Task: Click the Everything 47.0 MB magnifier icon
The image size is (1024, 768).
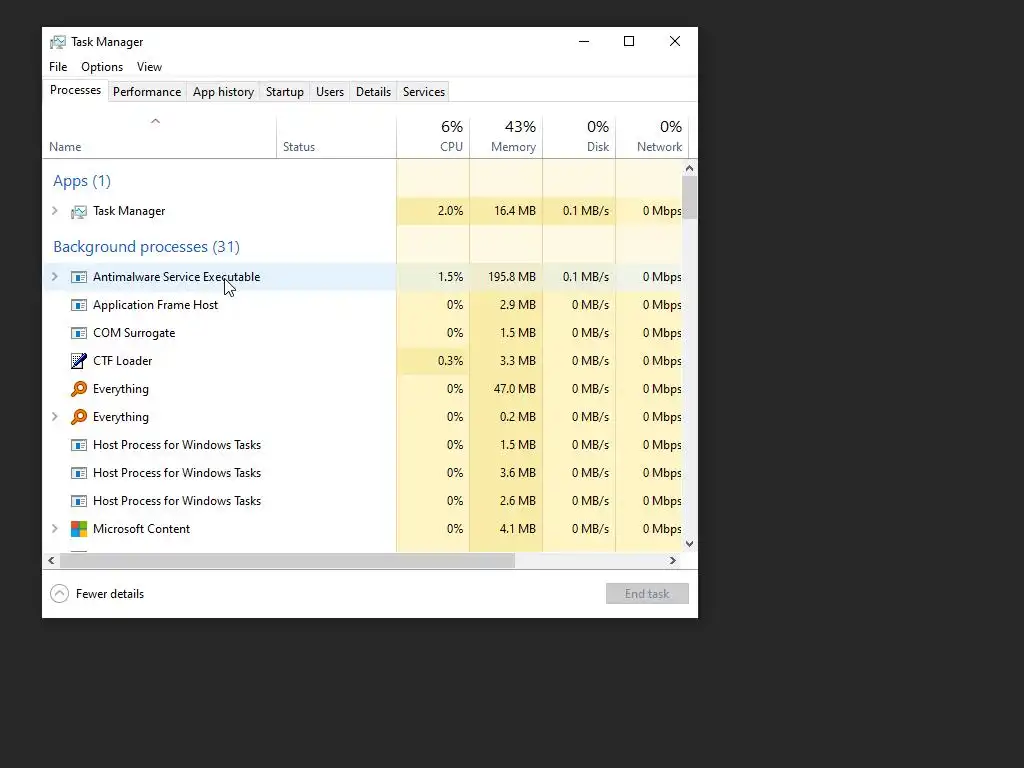Action: click(x=78, y=389)
